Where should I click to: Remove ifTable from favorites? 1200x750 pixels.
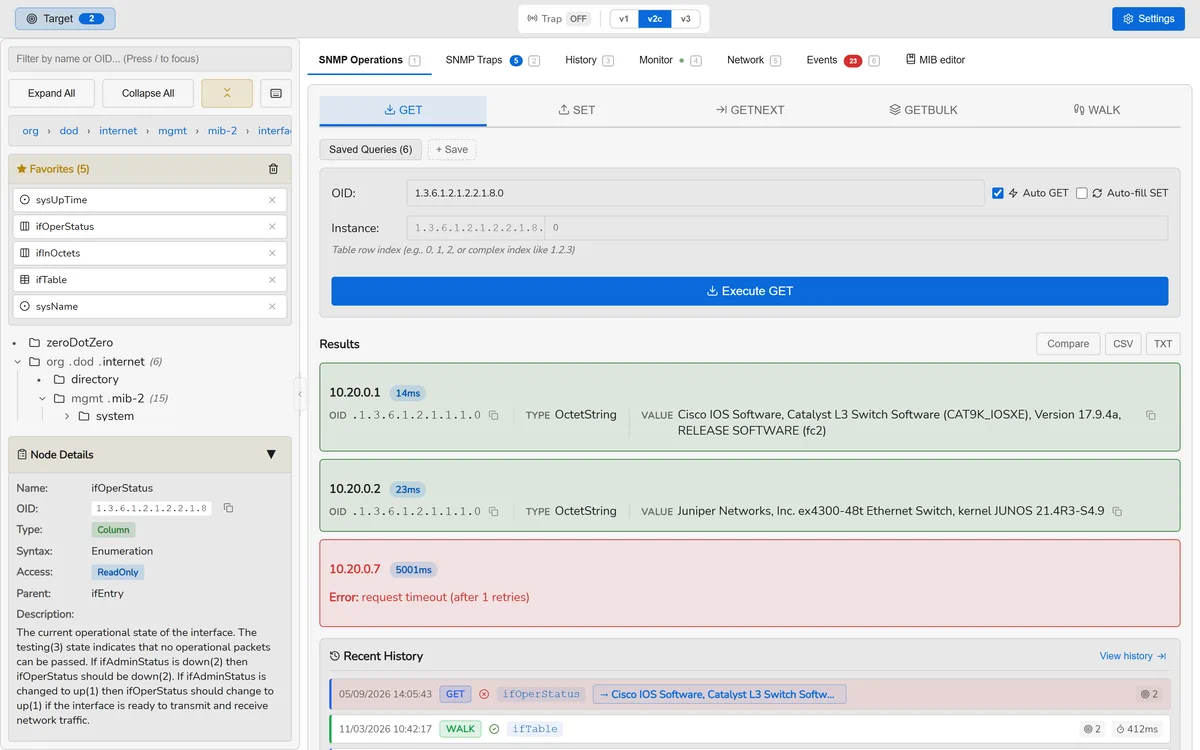point(272,280)
